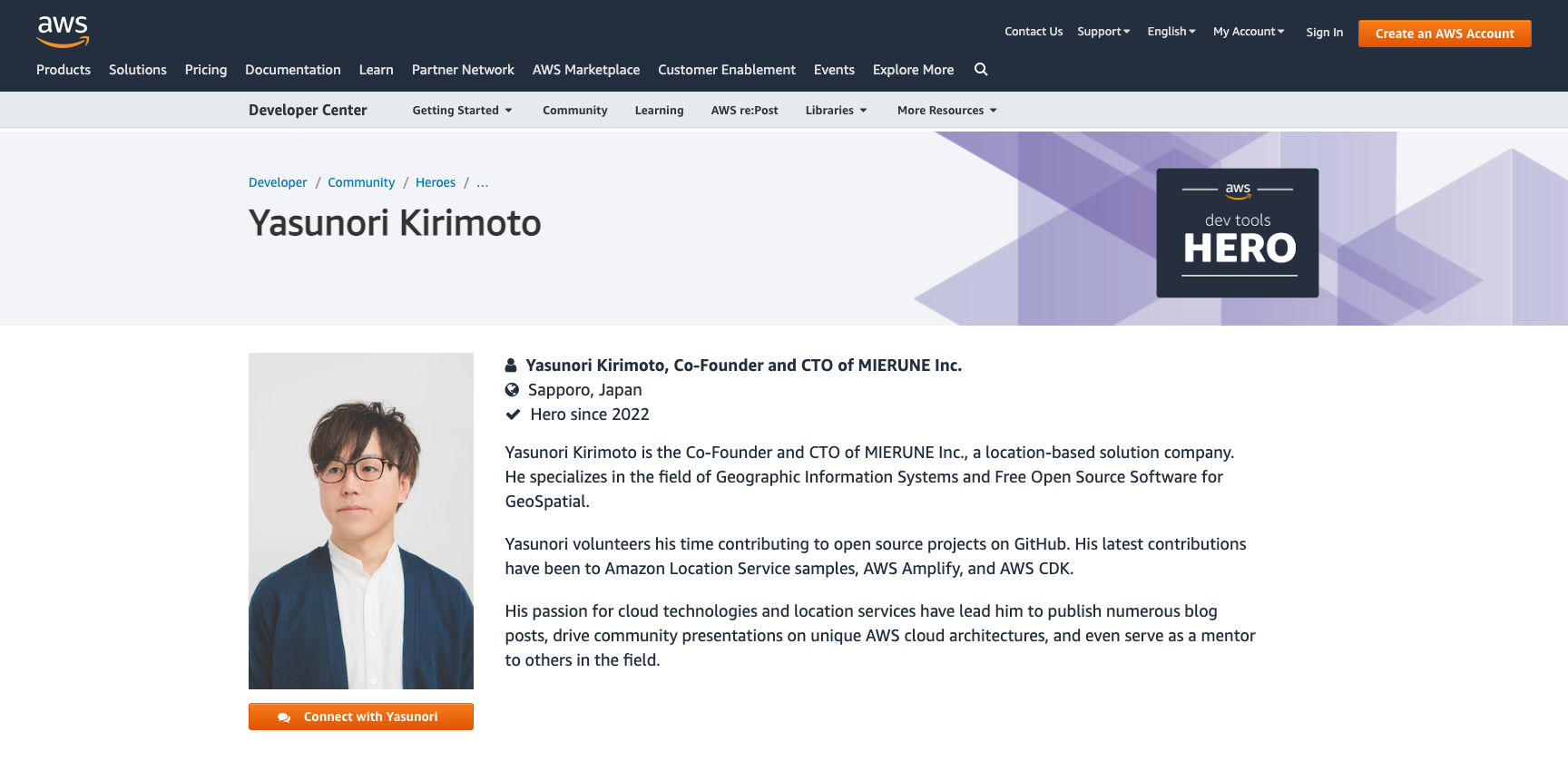Follow the Contact Us link

[x=1034, y=32]
